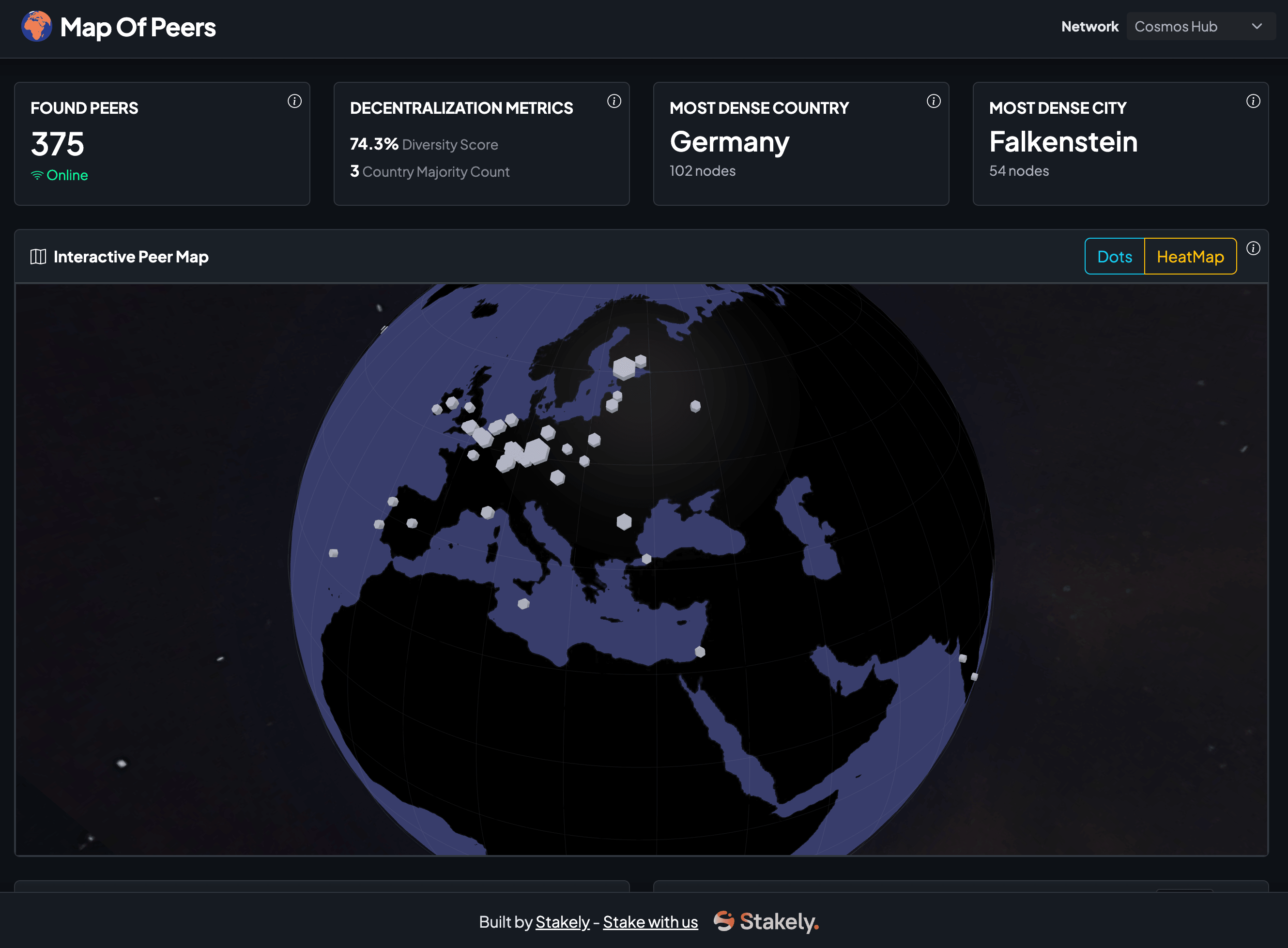The width and height of the screenshot is (1288, 948).
Task: Click the Online status indicator
Action: tap(60, 175)
